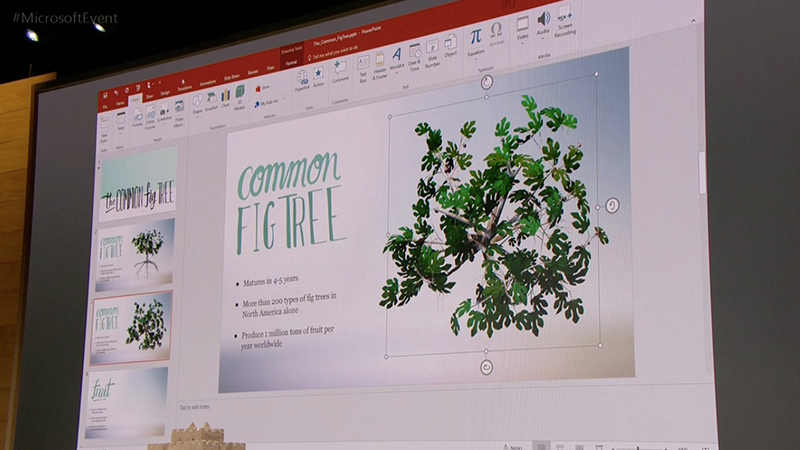Switch to Reading View in status bar
The height and width of the screenshot is (450, 800).
tap(580, 447)
